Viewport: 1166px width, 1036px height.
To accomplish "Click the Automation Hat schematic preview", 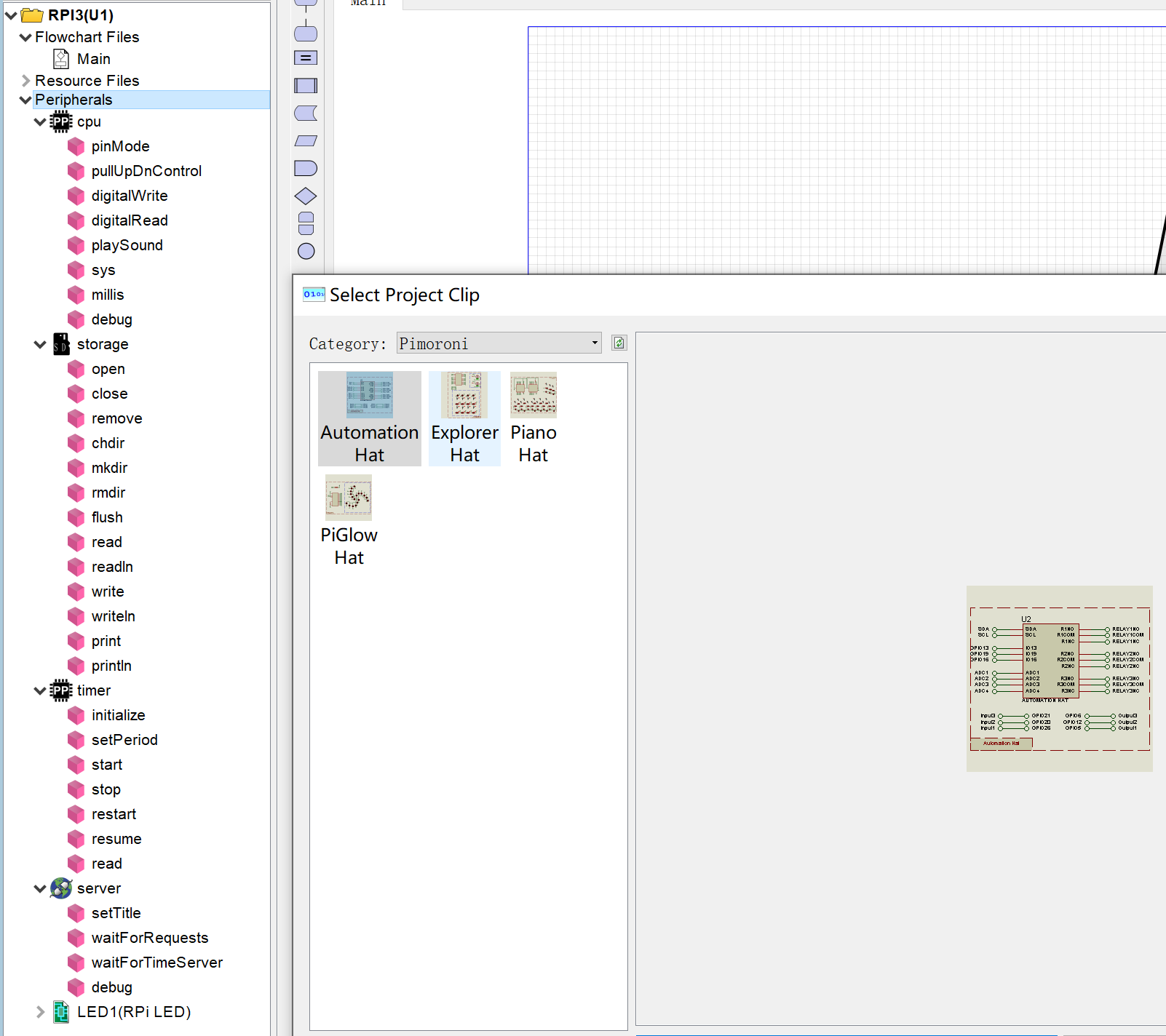I will (1060, 679).
